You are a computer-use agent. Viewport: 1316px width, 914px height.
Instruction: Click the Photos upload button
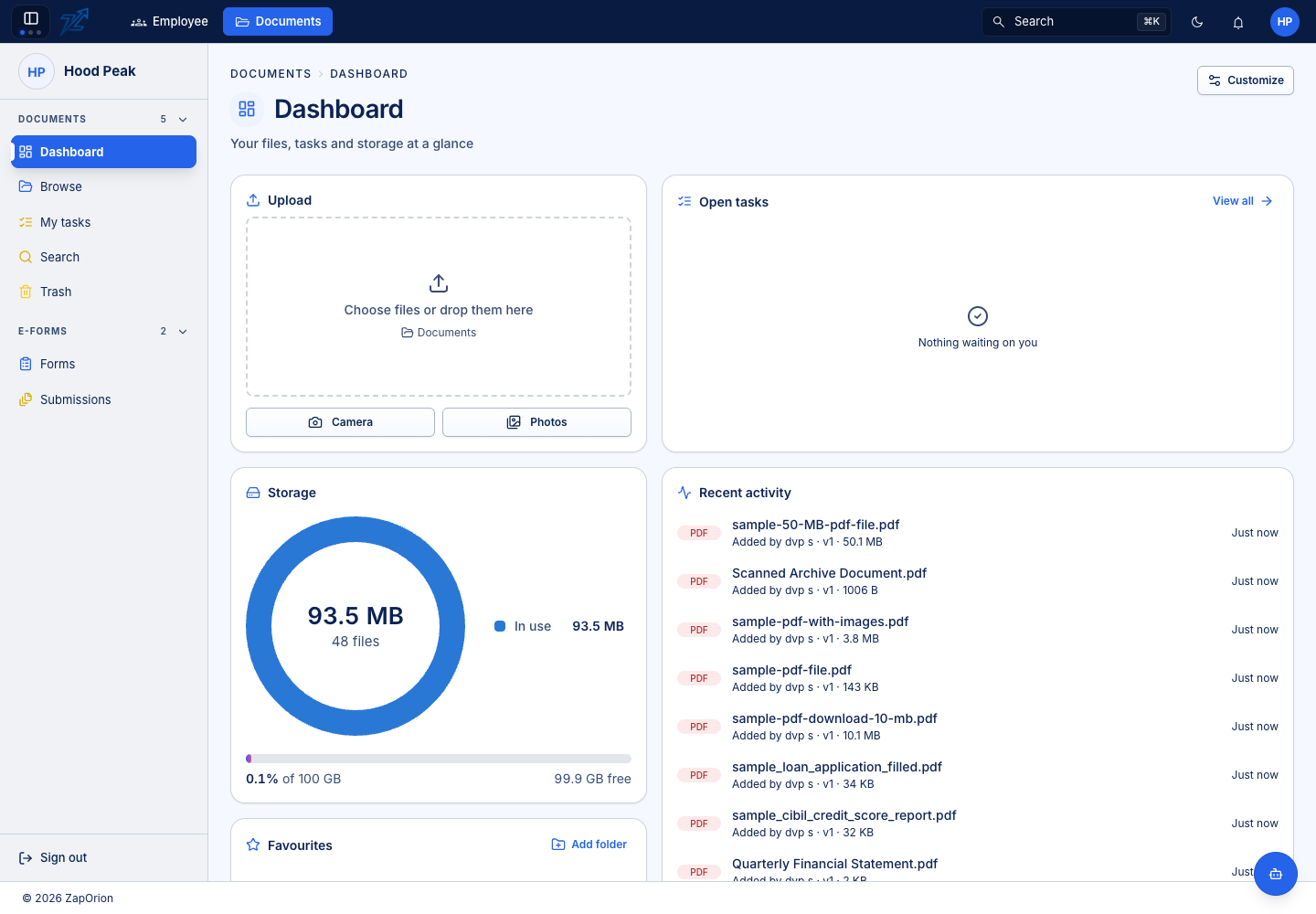(536, 422)
